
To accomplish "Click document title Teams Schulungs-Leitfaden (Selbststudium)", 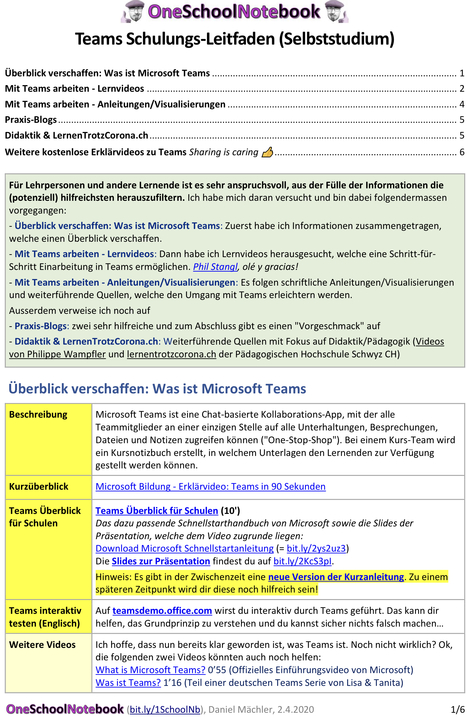I will pyautogui.click(x=234, y=39).
